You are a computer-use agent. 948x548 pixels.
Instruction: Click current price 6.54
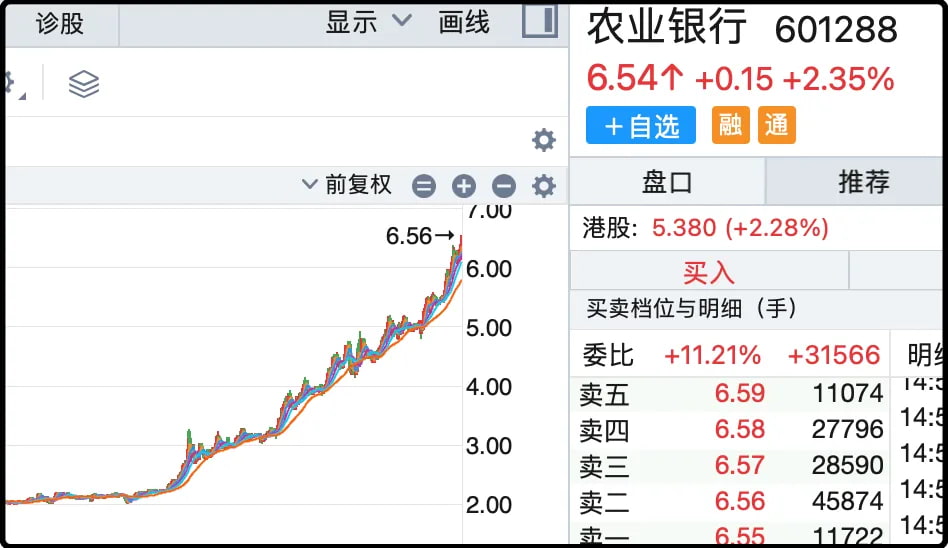click(x=635, y=78)
